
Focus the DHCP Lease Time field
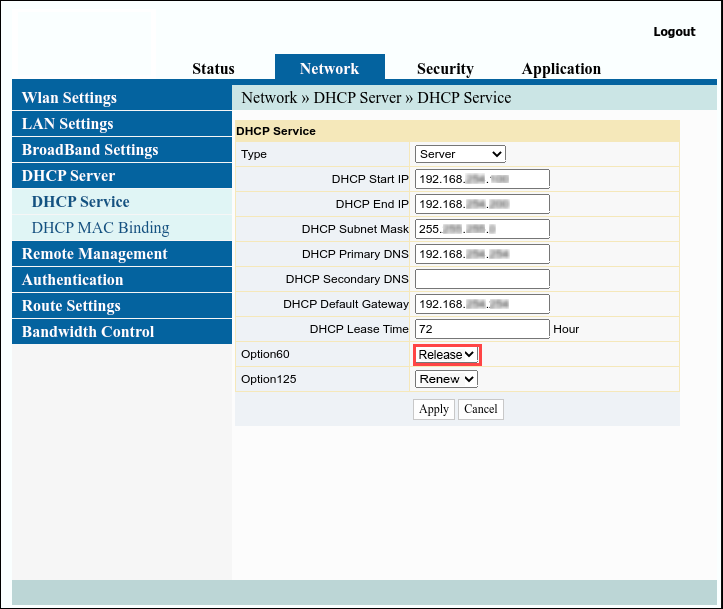tap(482, 329)
